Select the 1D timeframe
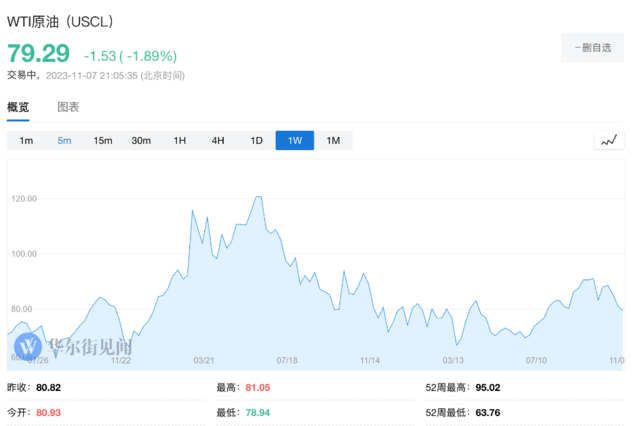Image resolution: width=640 pixels, height=426 pixels. click(x=256, y=141)
